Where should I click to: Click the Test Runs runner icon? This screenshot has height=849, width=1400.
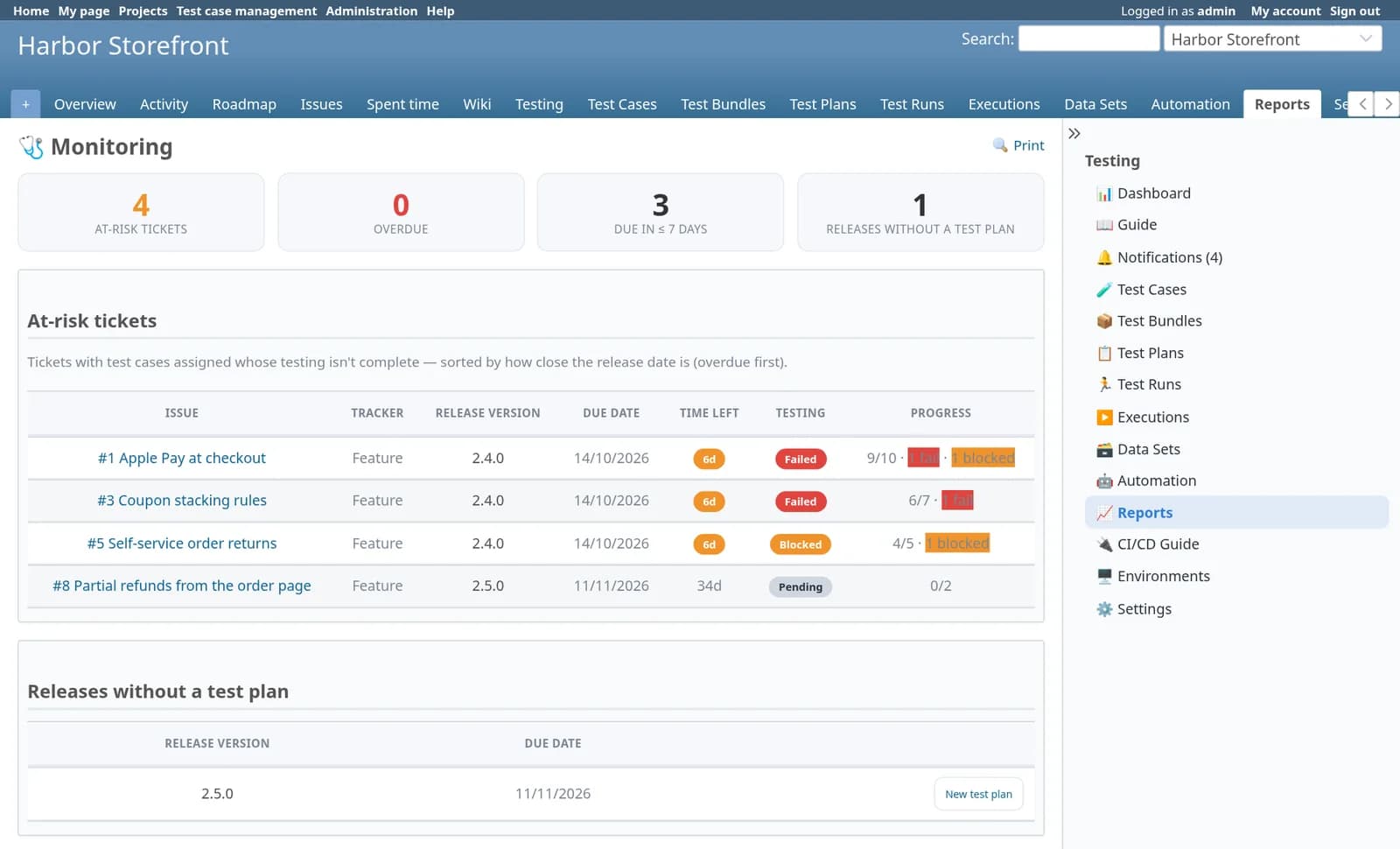(1104, 384)
